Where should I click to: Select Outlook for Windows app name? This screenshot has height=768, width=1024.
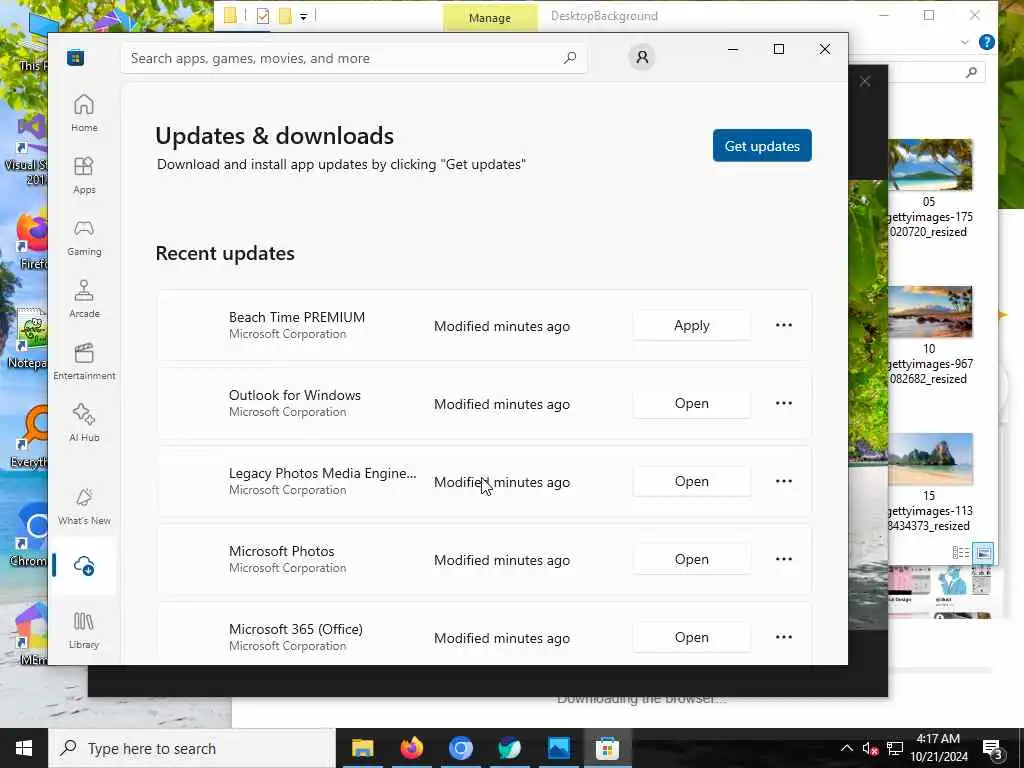click(295, 395)
